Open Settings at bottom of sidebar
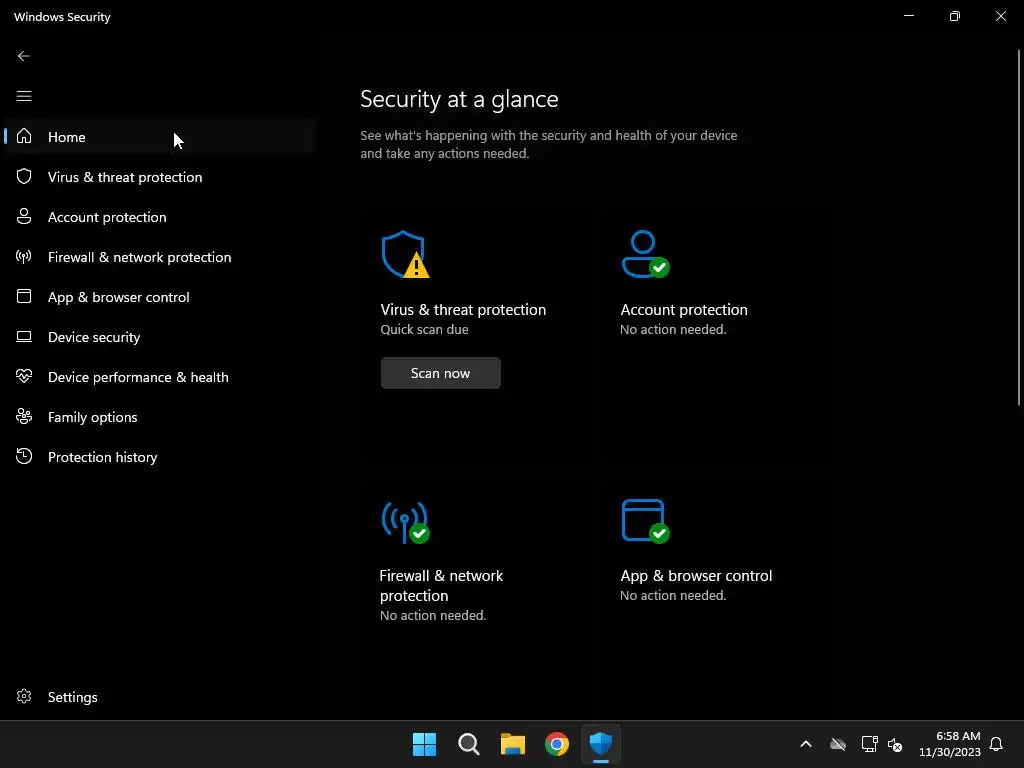This screenshot has height=768, width=1024. point(160,697)
